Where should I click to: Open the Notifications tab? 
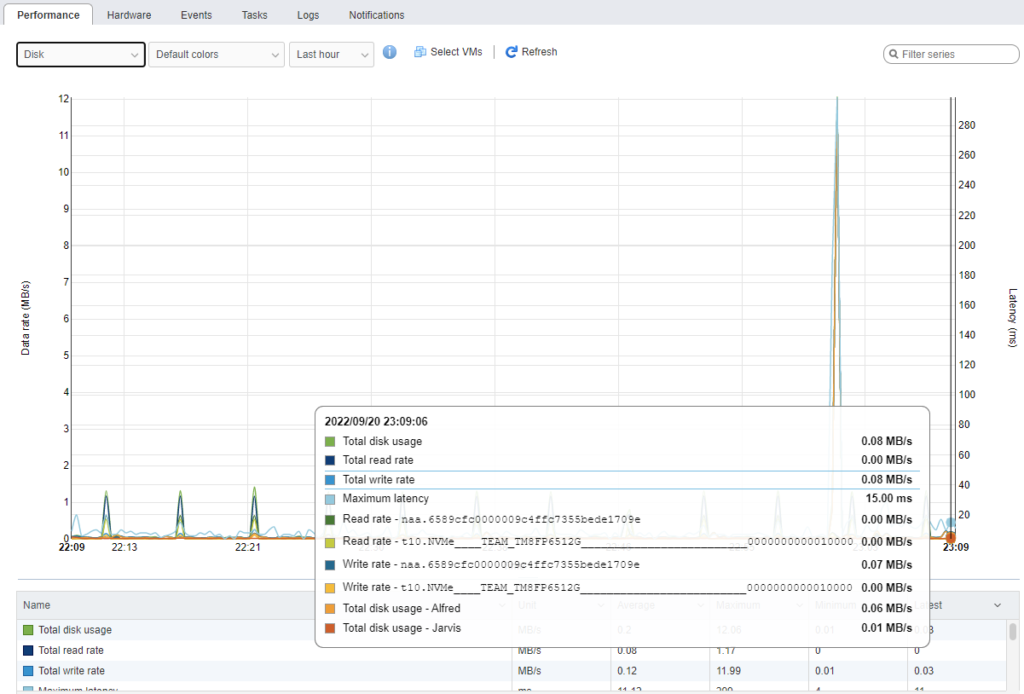click(x=376, y=14)
